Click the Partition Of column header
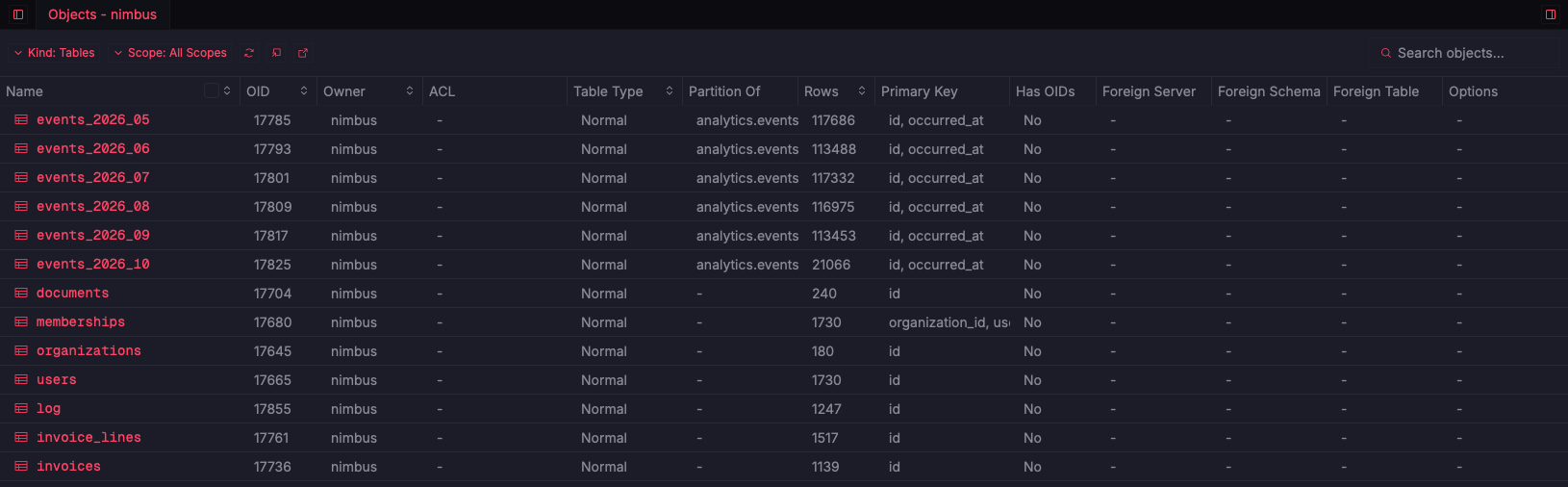This screenshot has width=1568, height=487. coord(740,91)
